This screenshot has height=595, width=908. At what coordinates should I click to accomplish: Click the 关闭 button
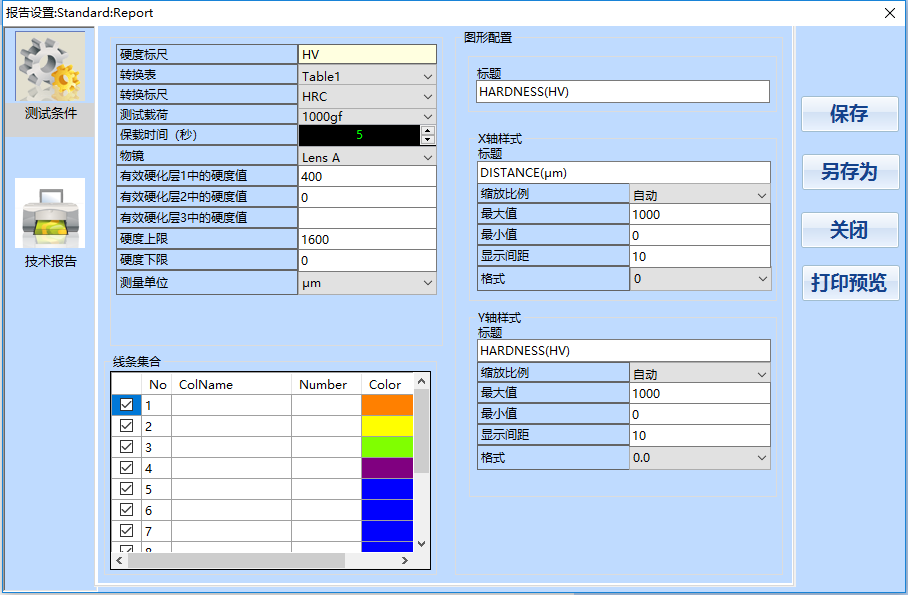849,230
